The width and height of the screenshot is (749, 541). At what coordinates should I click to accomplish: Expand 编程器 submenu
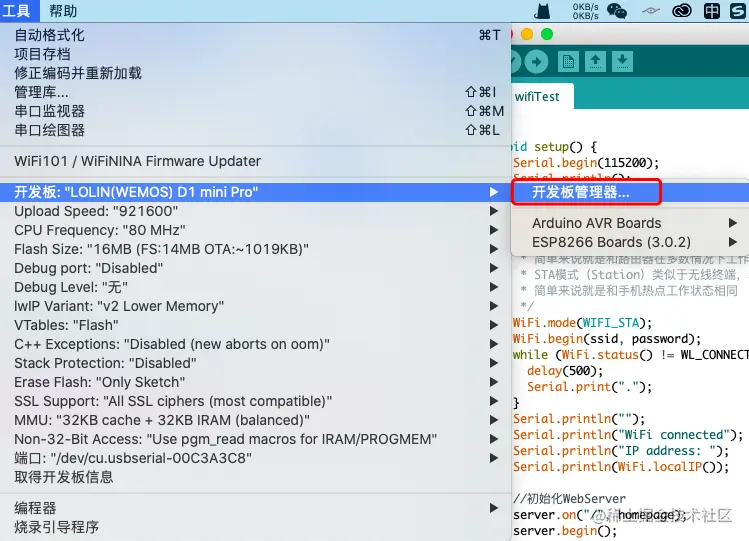(x=256, y=508)
